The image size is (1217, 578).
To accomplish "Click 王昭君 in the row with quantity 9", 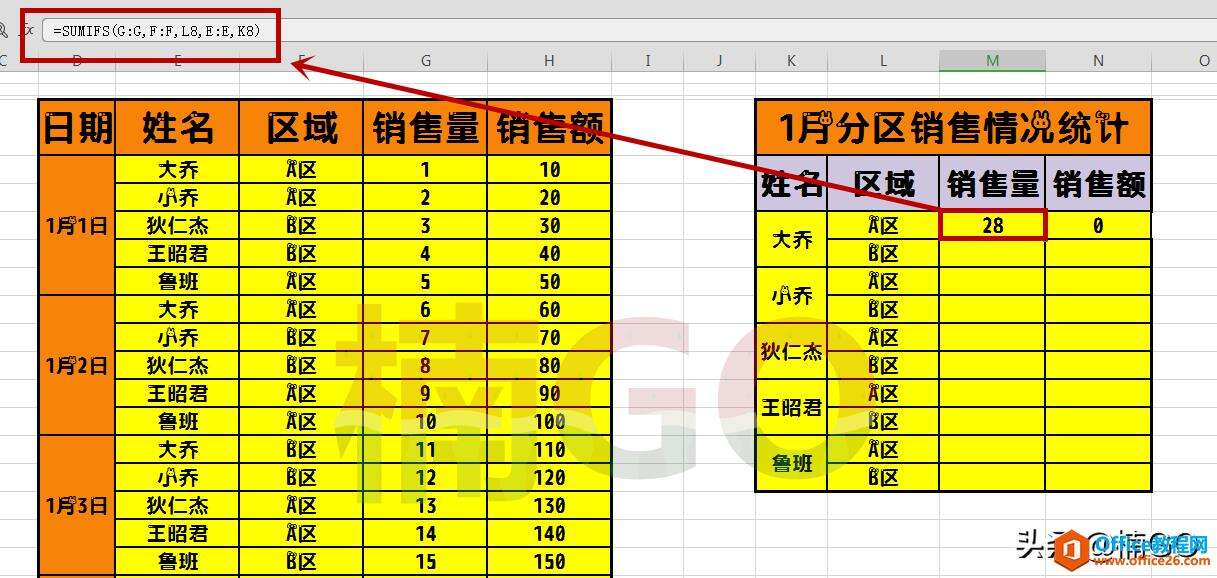I will click(x=178, y=393).
